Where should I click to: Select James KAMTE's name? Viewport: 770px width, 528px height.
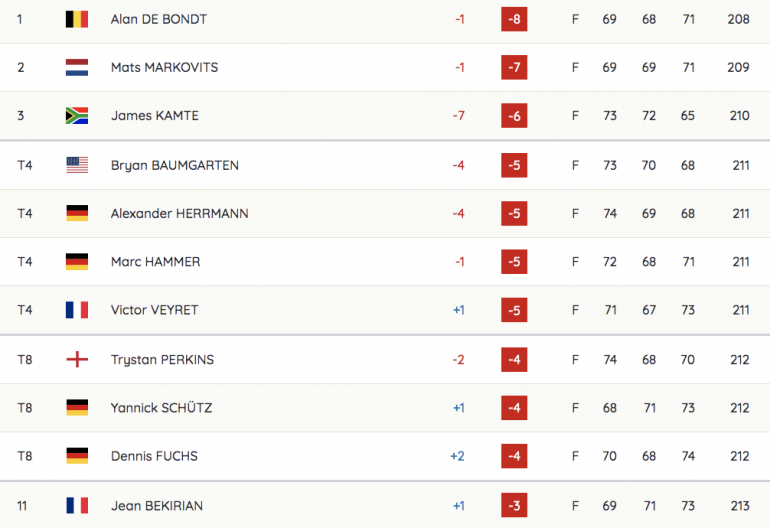pyautogui.click(x=155, y=115)
